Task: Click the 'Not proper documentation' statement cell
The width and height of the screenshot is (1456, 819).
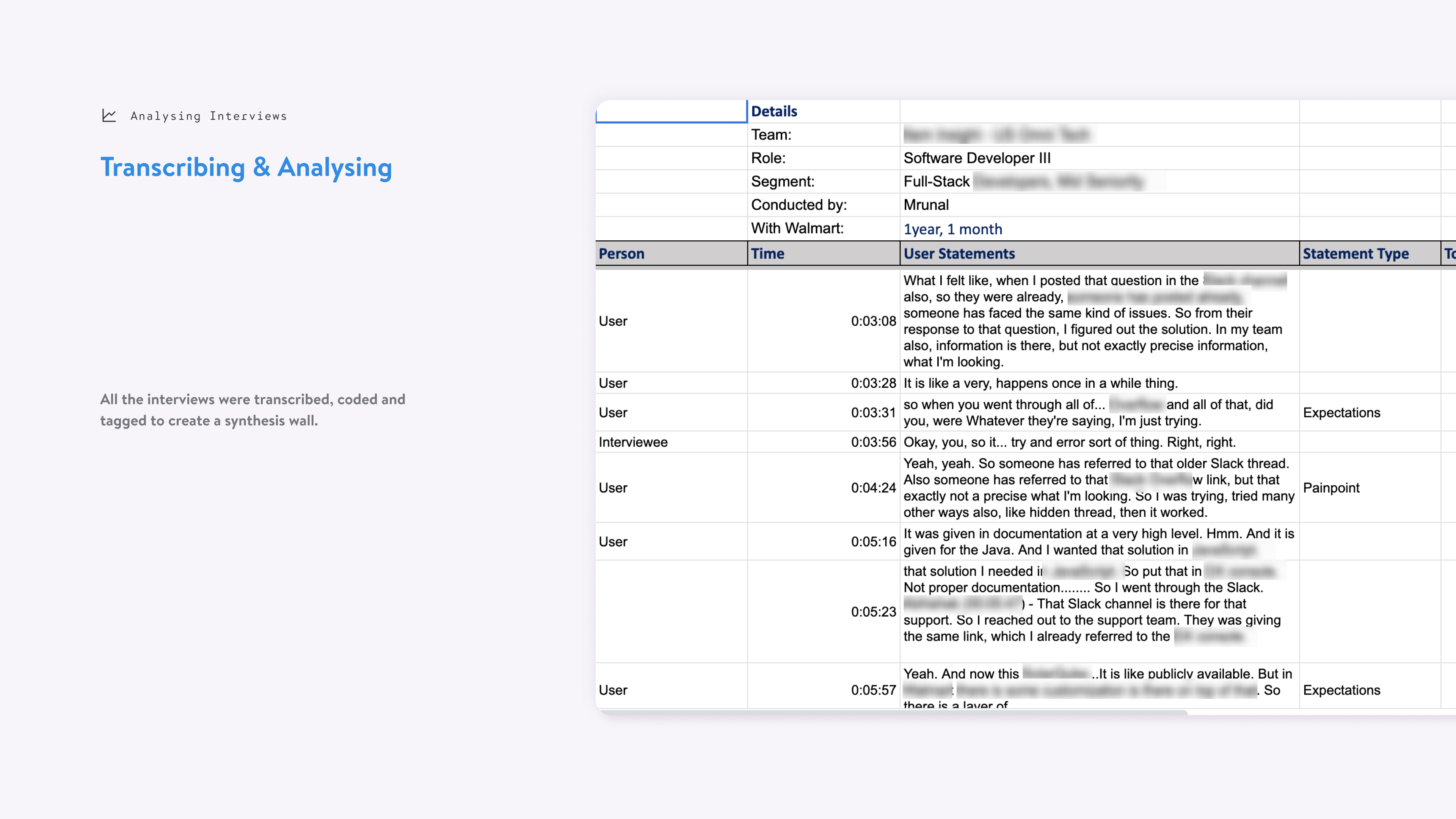Action: [1099, 612]
